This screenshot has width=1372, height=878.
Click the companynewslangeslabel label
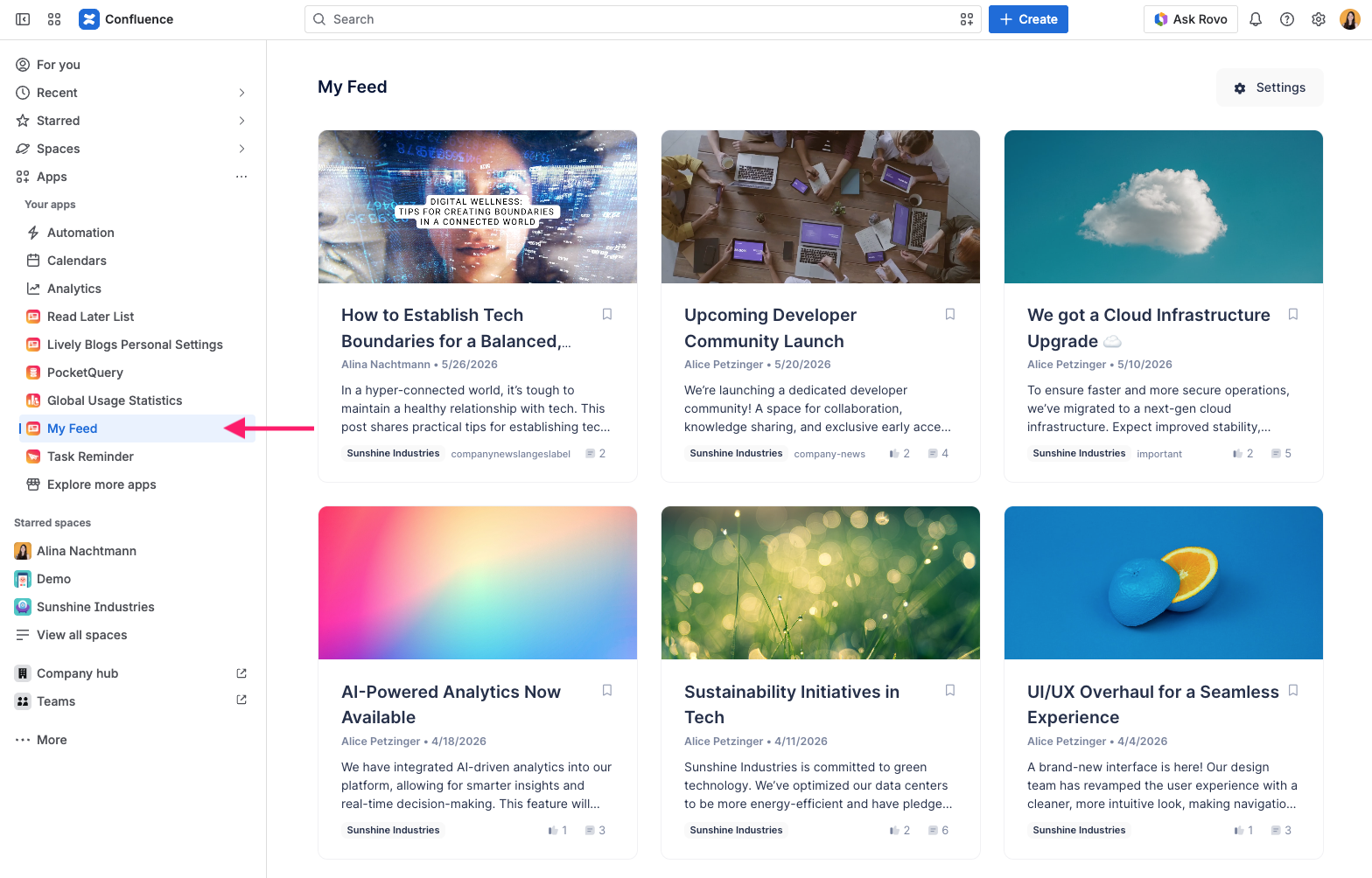(511, 454)
